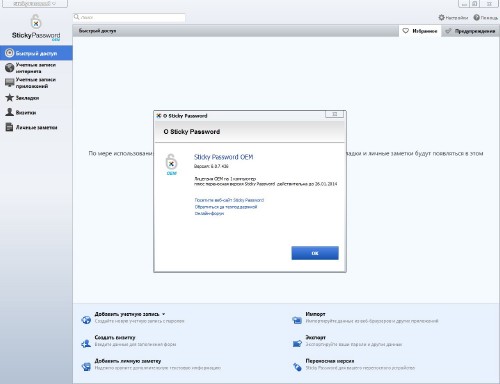The height and width of the screenshot is (384, 500).
Task: Open Bookmarks star icon in sidebar
Action: 9,98
